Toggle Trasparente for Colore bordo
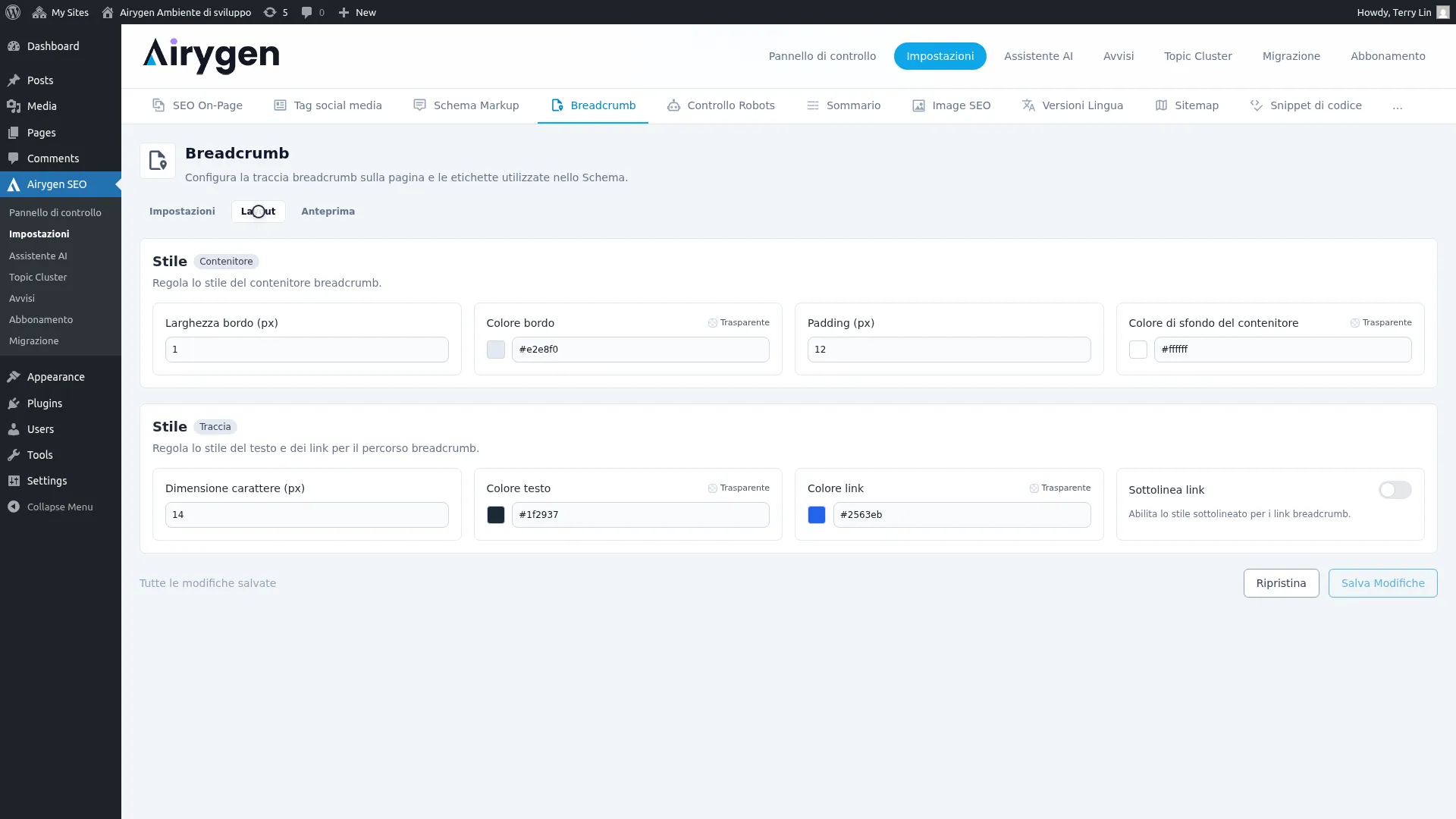 739,322
